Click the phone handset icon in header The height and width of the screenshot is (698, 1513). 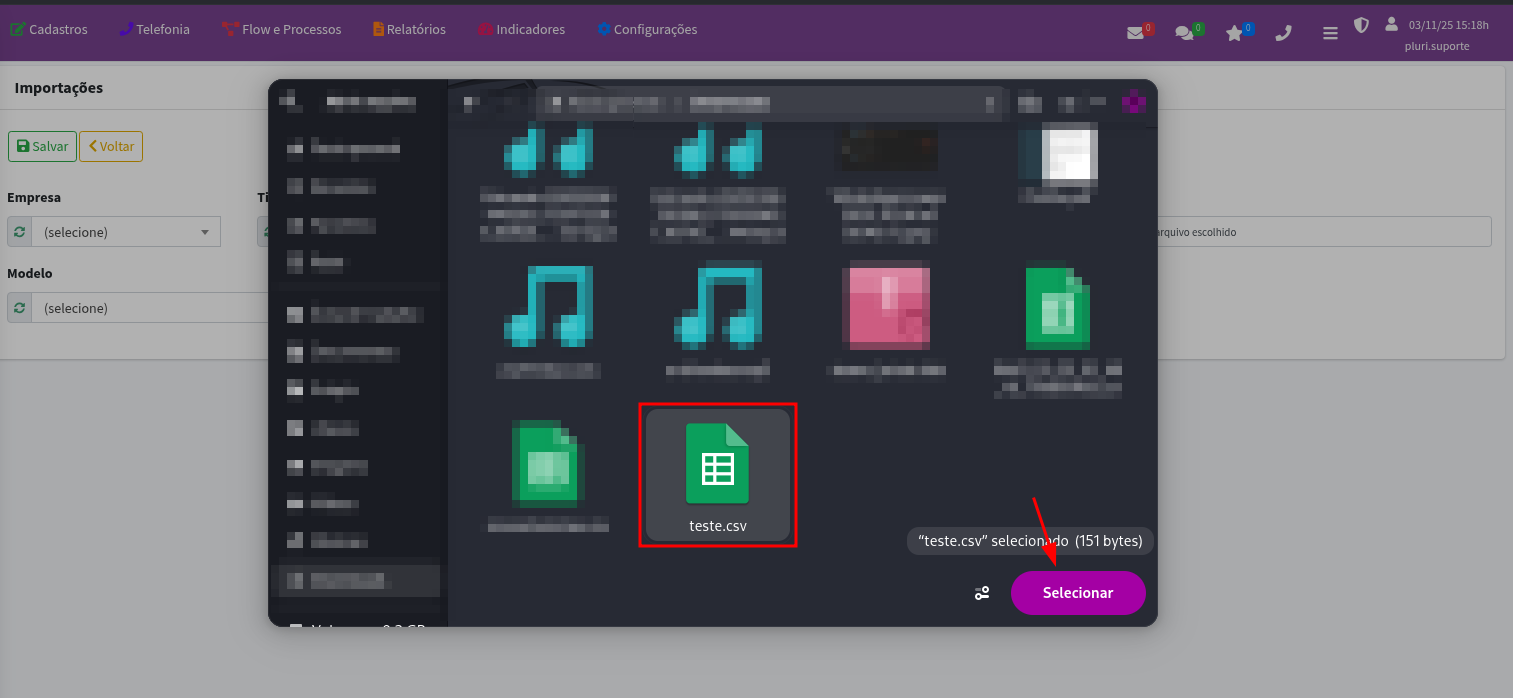point(1284,33)
